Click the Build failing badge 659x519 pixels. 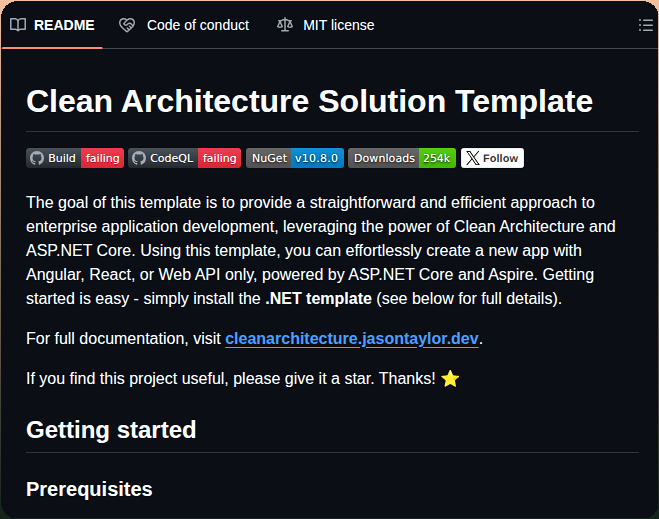click(75, 158)
